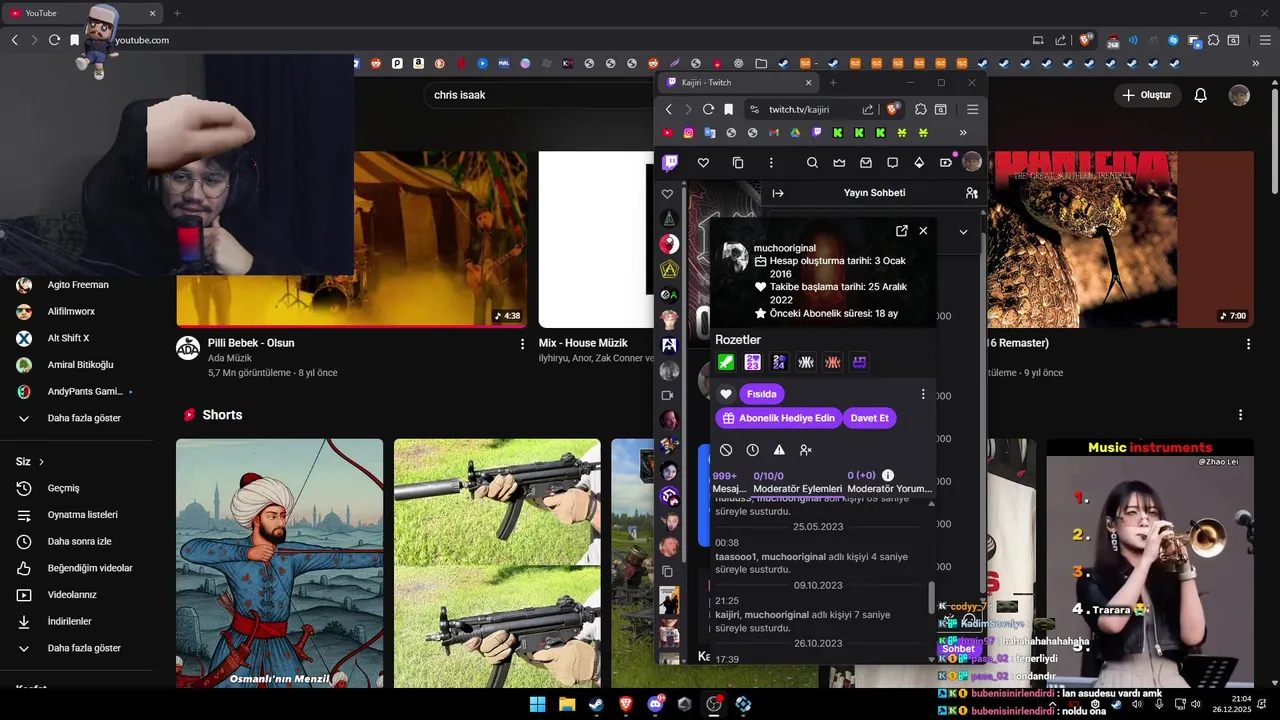The width and height of the screenshot is (1280, 720).
Task: Click the ban user circle-slash icon
Action: 726,451
